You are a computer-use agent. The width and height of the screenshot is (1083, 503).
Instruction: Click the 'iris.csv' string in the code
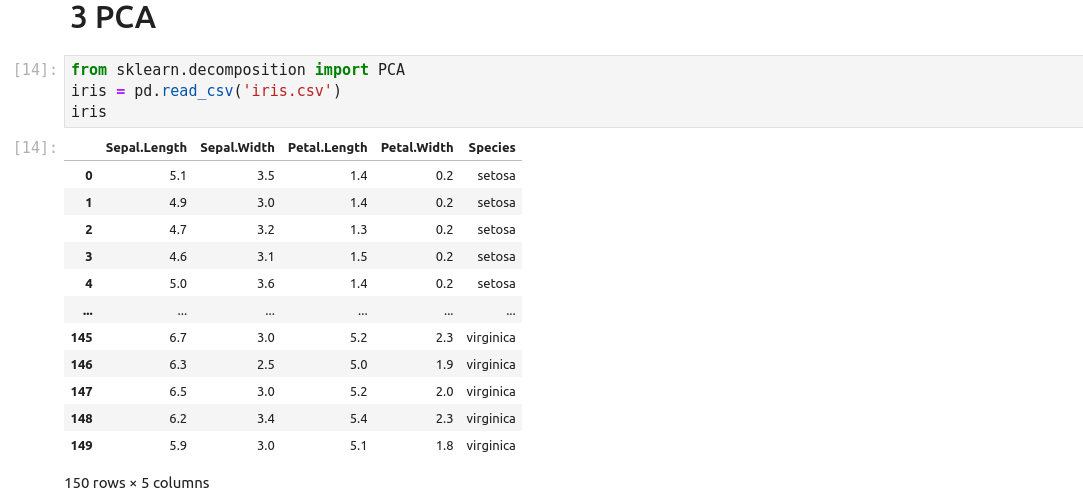[287, 91]
